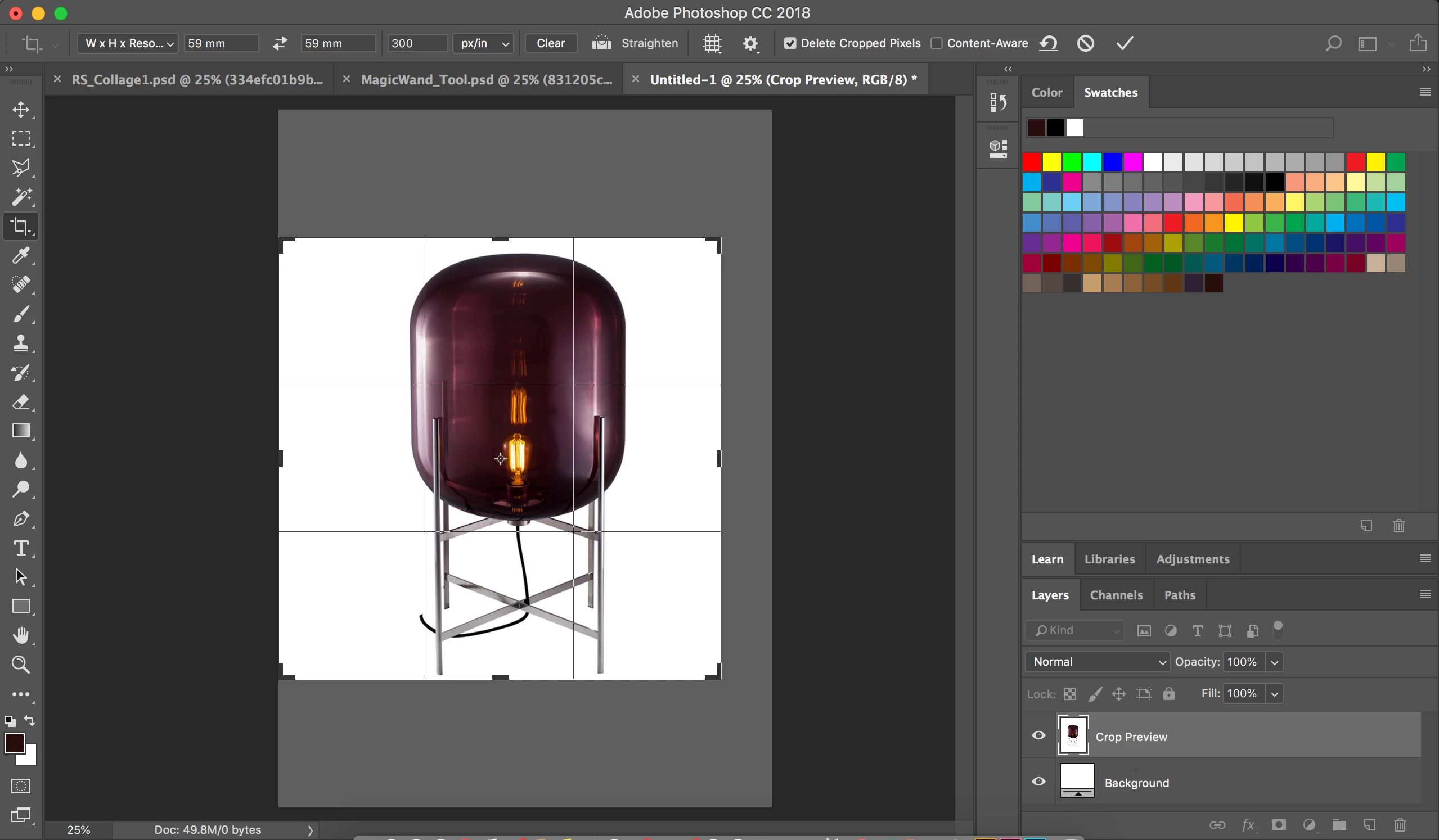Switch to the Channels tab
Viewport: 1439px width, 840px height.
point(1116,595)
